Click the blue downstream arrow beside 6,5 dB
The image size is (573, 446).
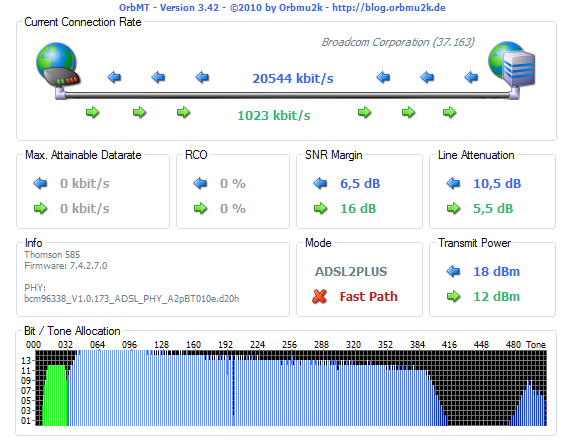(x=320, y=183)
